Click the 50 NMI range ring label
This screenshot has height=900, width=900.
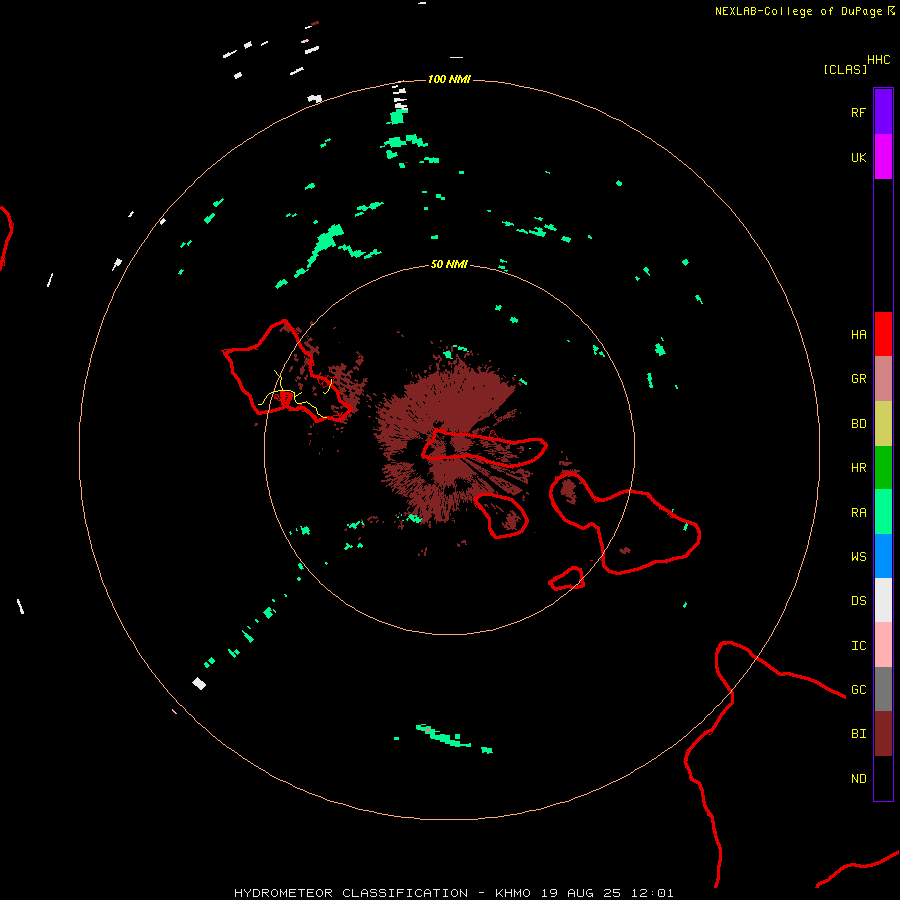pyautogui.click(x=449, y=264)
